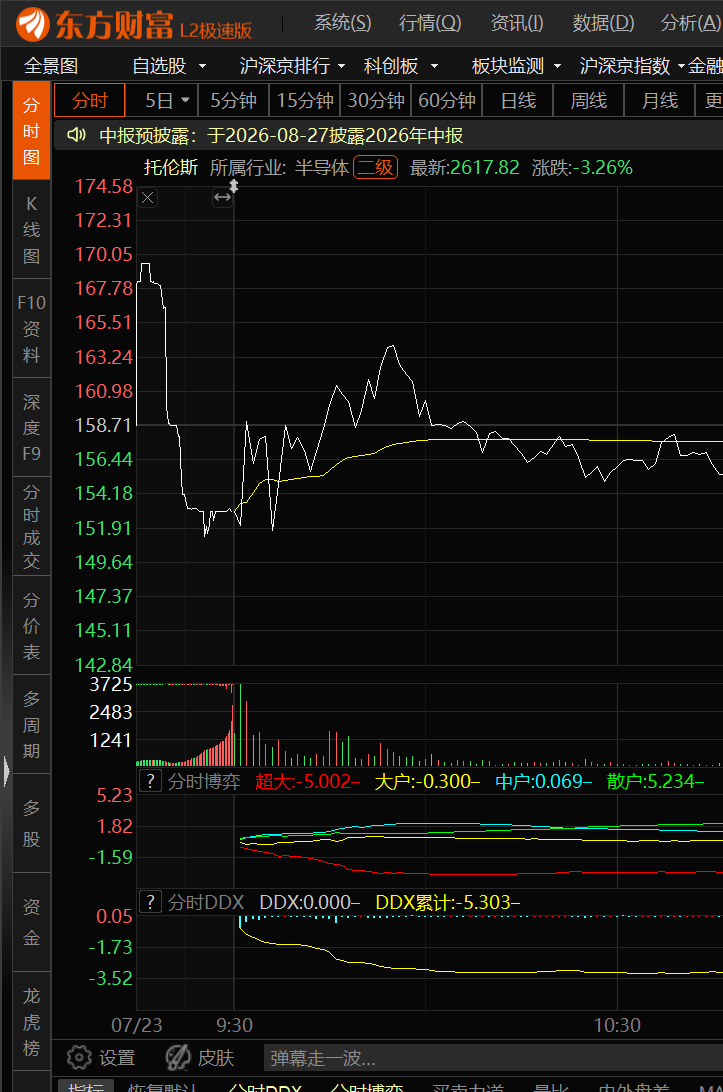This screenshot has height=1092, width=723.
Task: Switch to the 月线 chart tab
Action: pos(660,101)
